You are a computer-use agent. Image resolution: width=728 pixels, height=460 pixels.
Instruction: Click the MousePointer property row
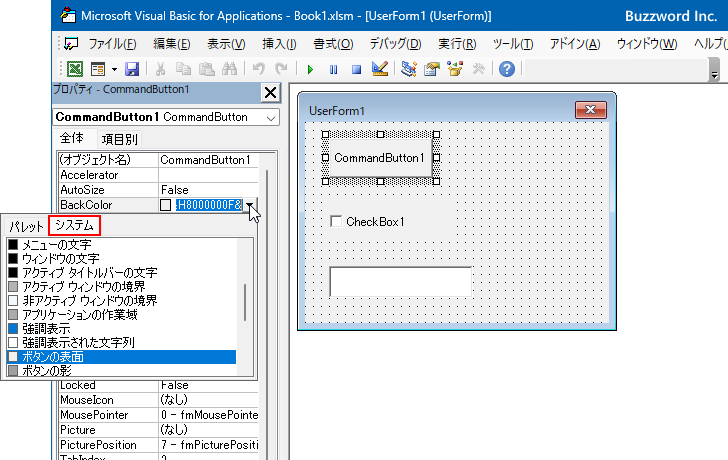(158, 415)
